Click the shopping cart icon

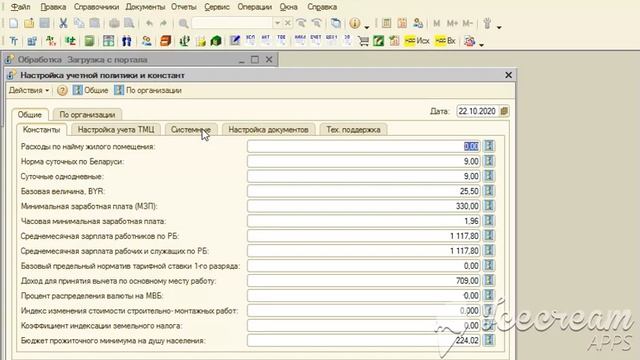363,41
